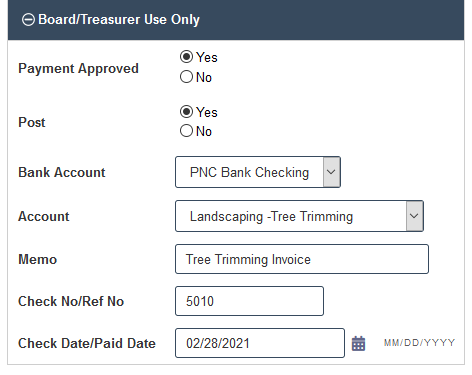
Task: Click the Board/Treasurer Use Only header
Action: [236, 20]
